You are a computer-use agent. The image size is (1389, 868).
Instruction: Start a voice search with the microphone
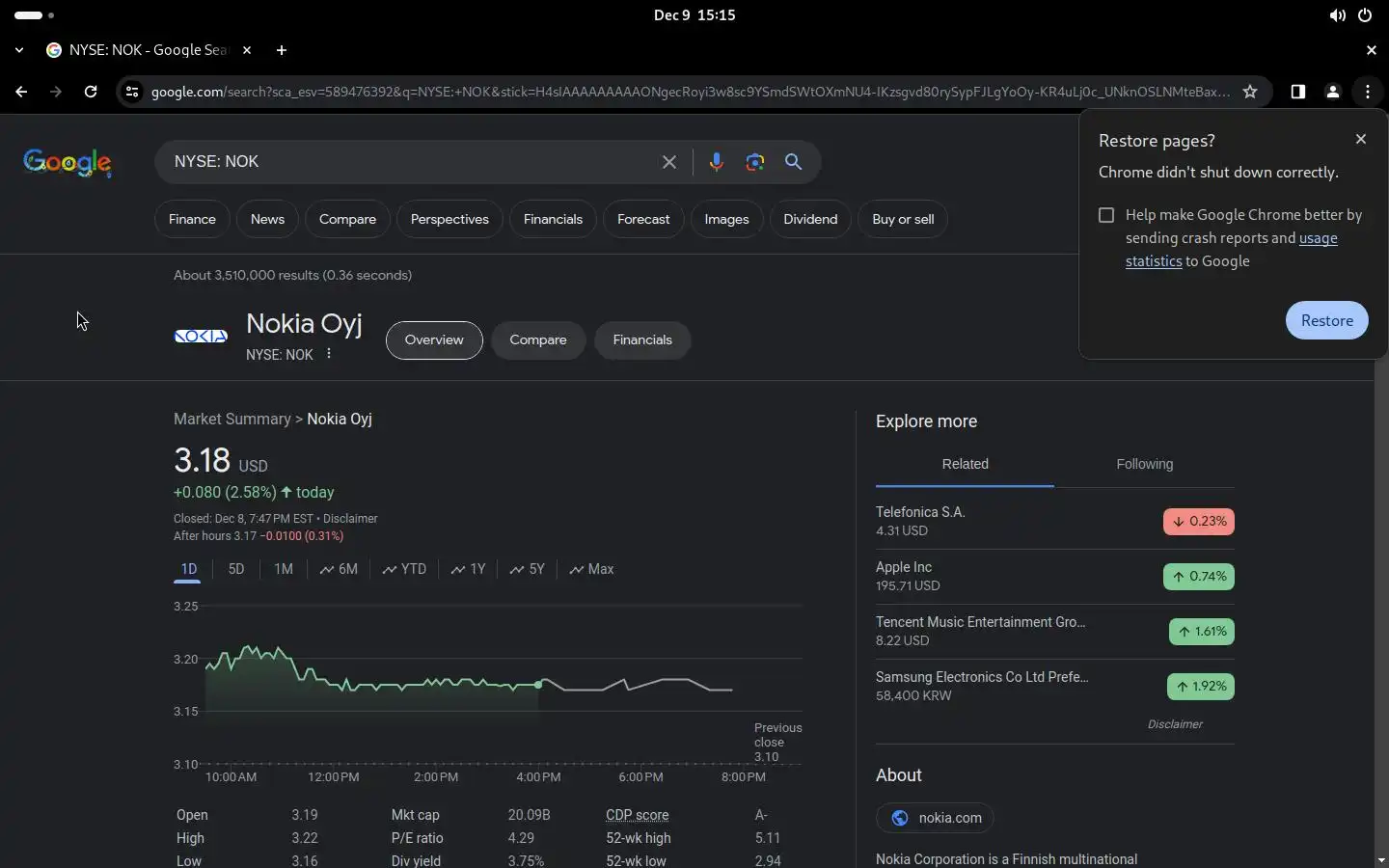(716, 162)
